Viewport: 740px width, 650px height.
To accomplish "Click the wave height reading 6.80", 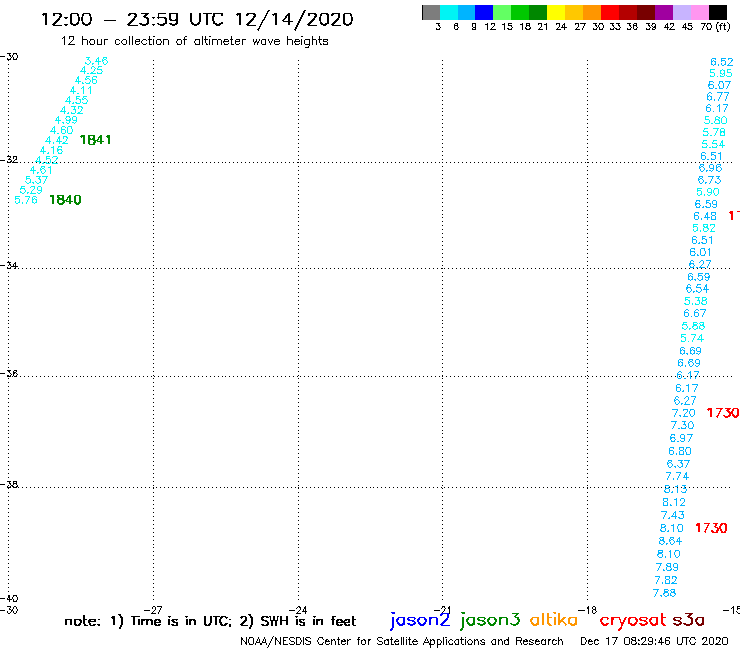I will (x=680, y=451).
